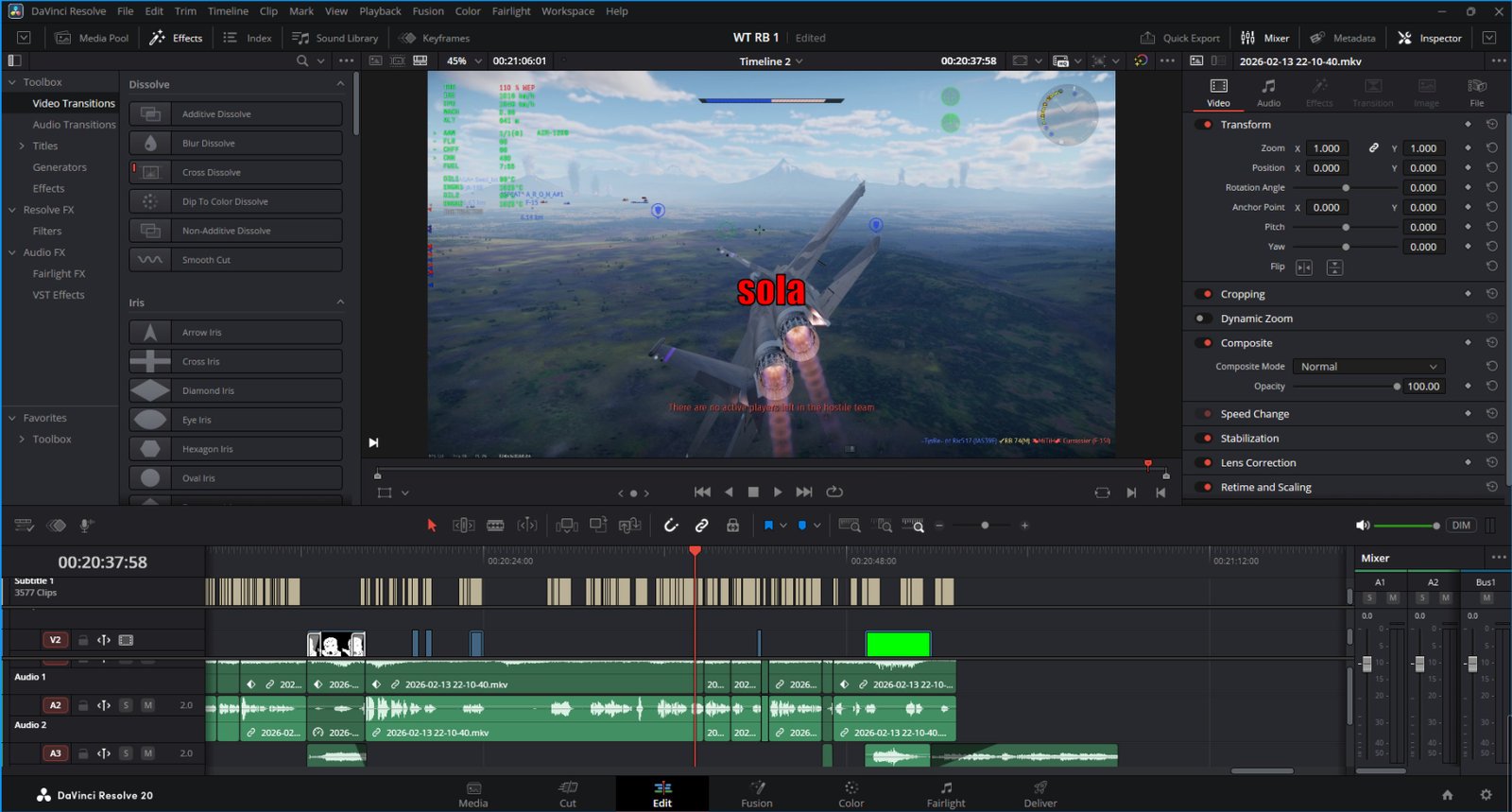The height and width of the screenshot is (812, 1512).
Task: Toggle timeline Snapping magnet icon
Action: [x=671, y=526]
